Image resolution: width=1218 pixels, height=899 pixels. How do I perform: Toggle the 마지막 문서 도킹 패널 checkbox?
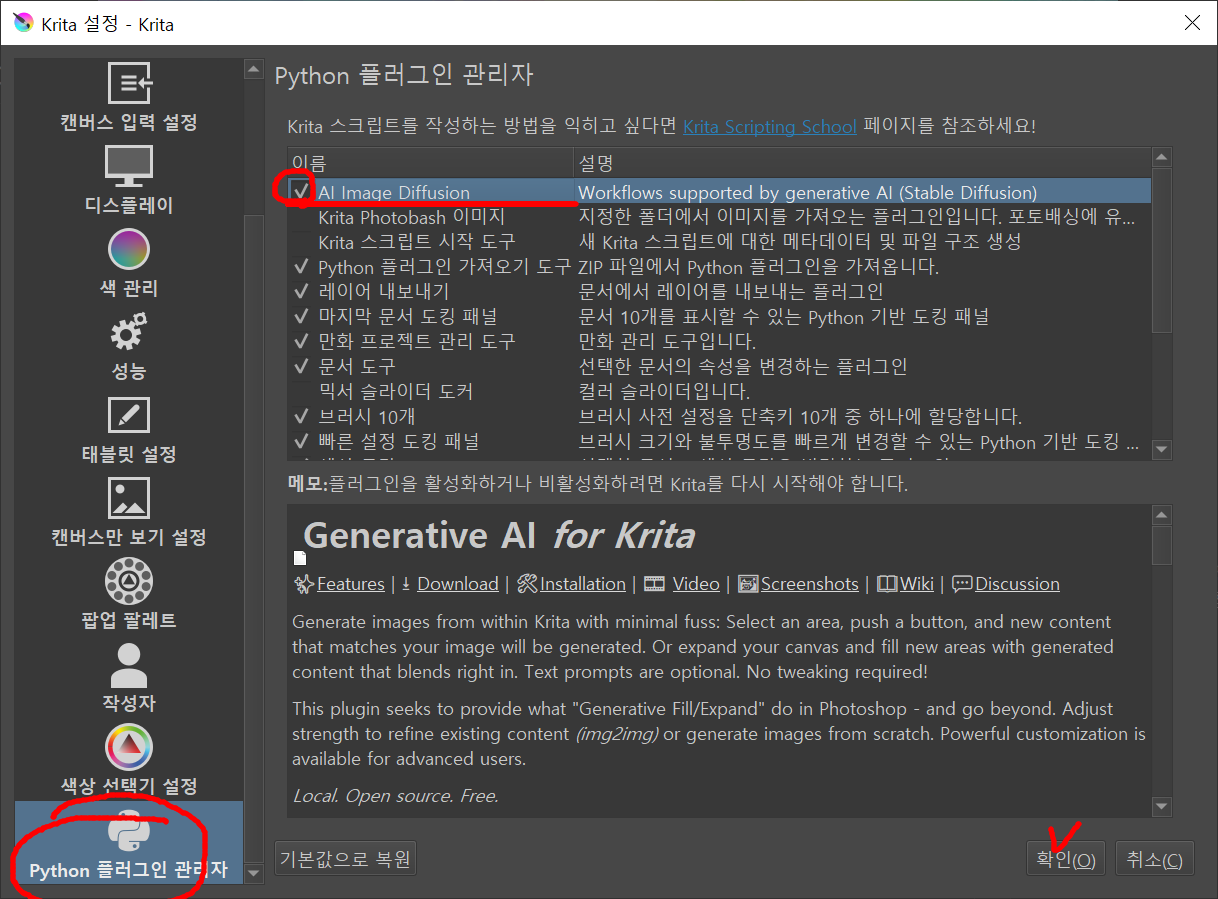(301, 316)
